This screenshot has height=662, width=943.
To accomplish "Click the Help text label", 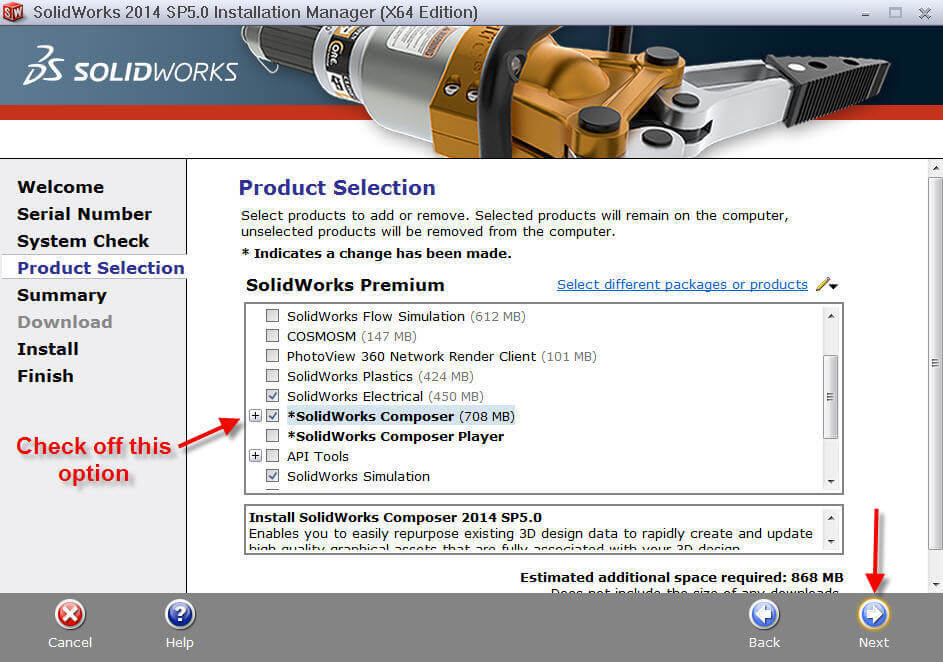I will 180,642.
